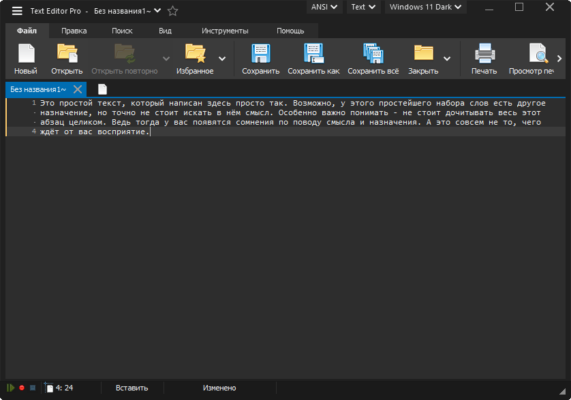Screen dimensions: 571x400
Task: Play the macro with the green triangle
Action: [11, 388]
